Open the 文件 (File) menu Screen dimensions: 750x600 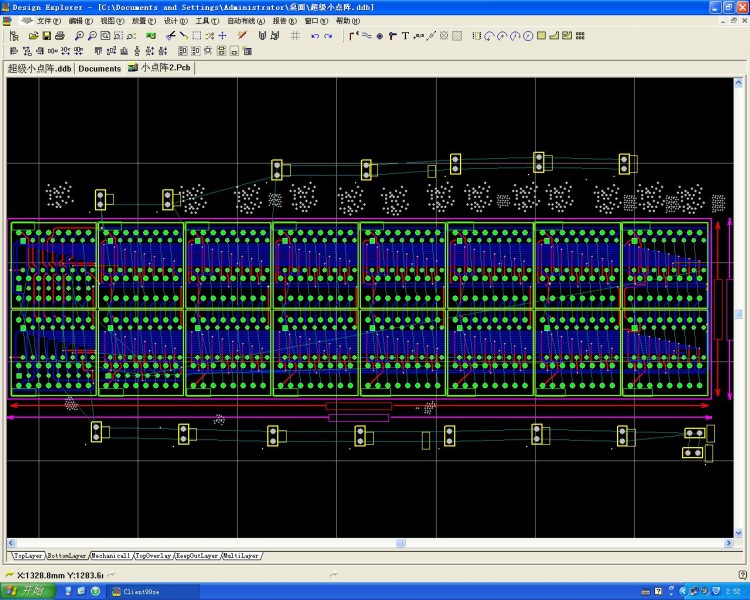(x=46, y=20)
